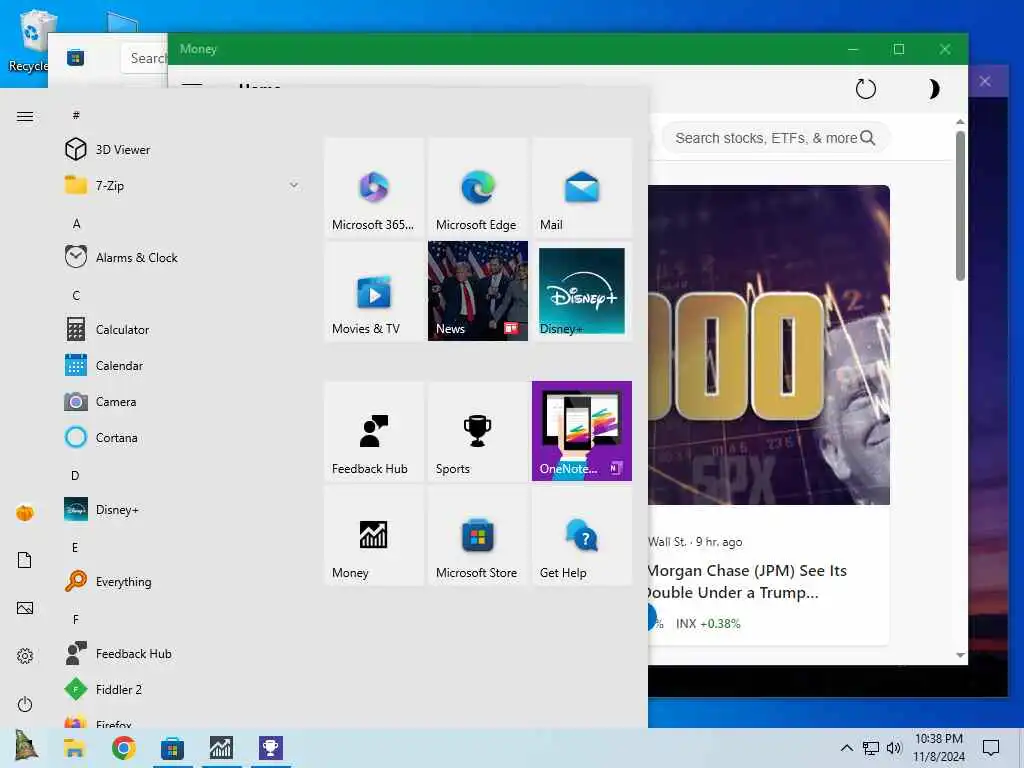Open the Morgan Chase news headline
Screen dimensions: 1024x768
[x=746, y=581]
